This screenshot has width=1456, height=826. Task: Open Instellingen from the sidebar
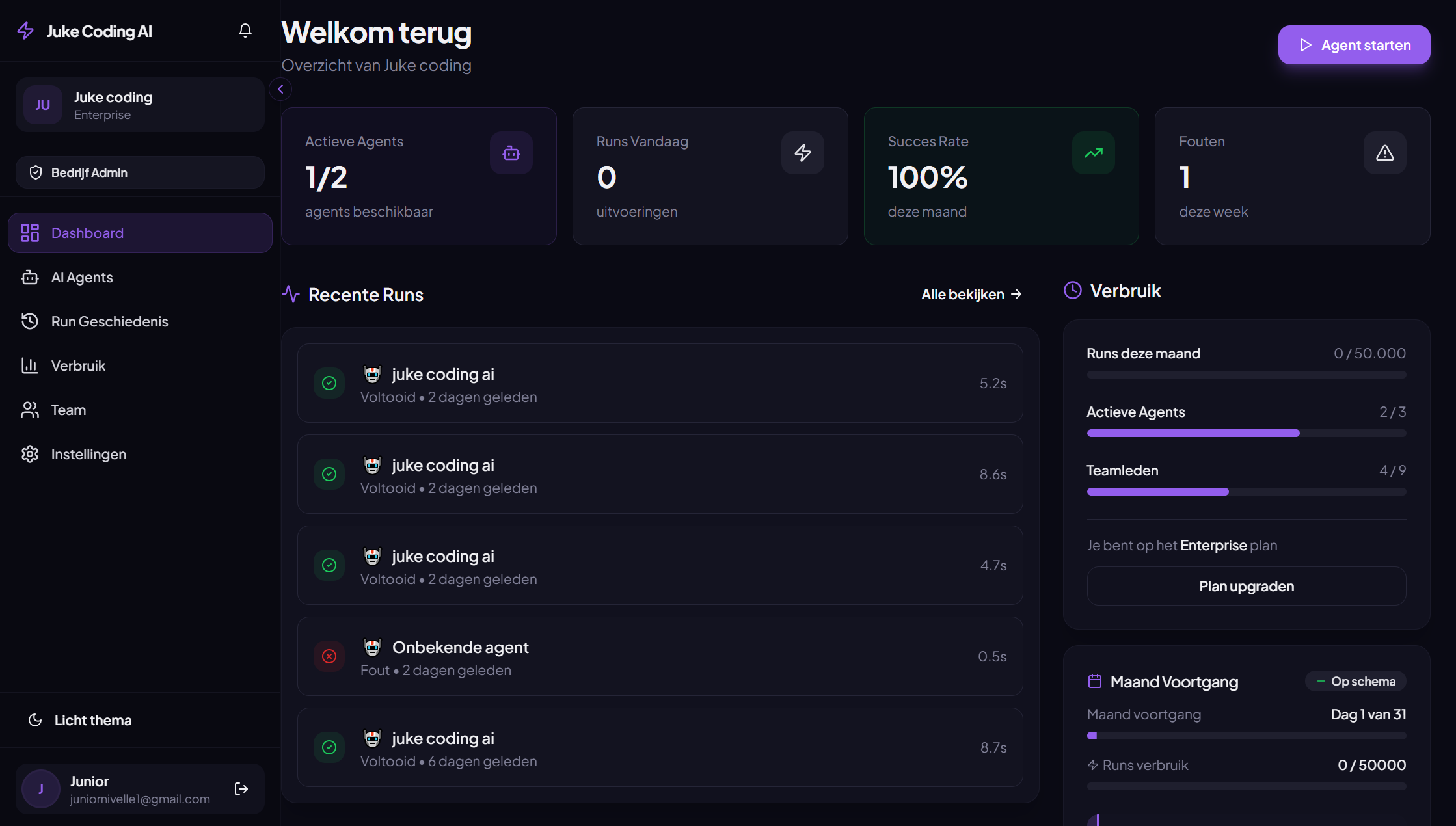pos(89,454)
